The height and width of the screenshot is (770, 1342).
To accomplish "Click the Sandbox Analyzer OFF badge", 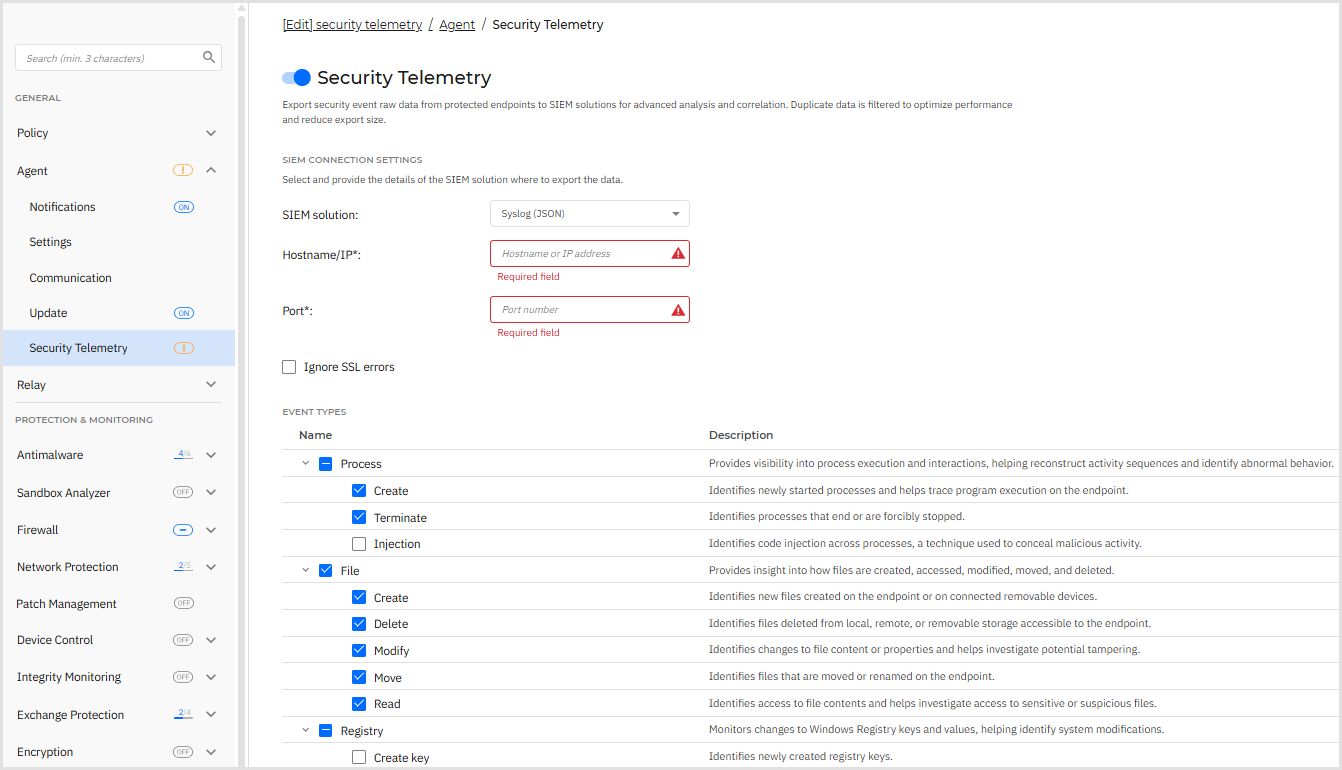I will click(183, 492).
